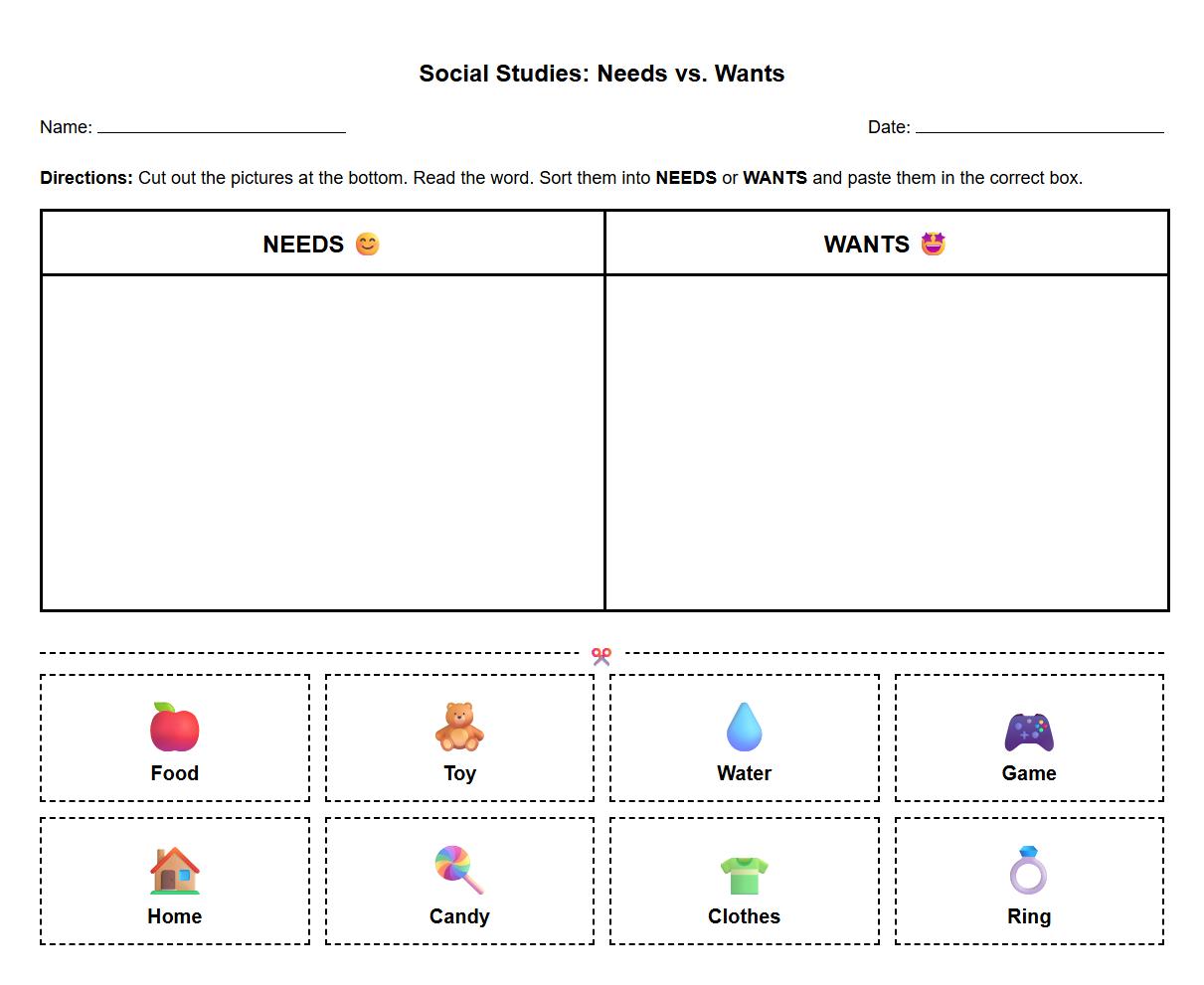Select the lollipop Candy icon
The width and height of the screenshot is (1204, 985).
coord(458,869)
